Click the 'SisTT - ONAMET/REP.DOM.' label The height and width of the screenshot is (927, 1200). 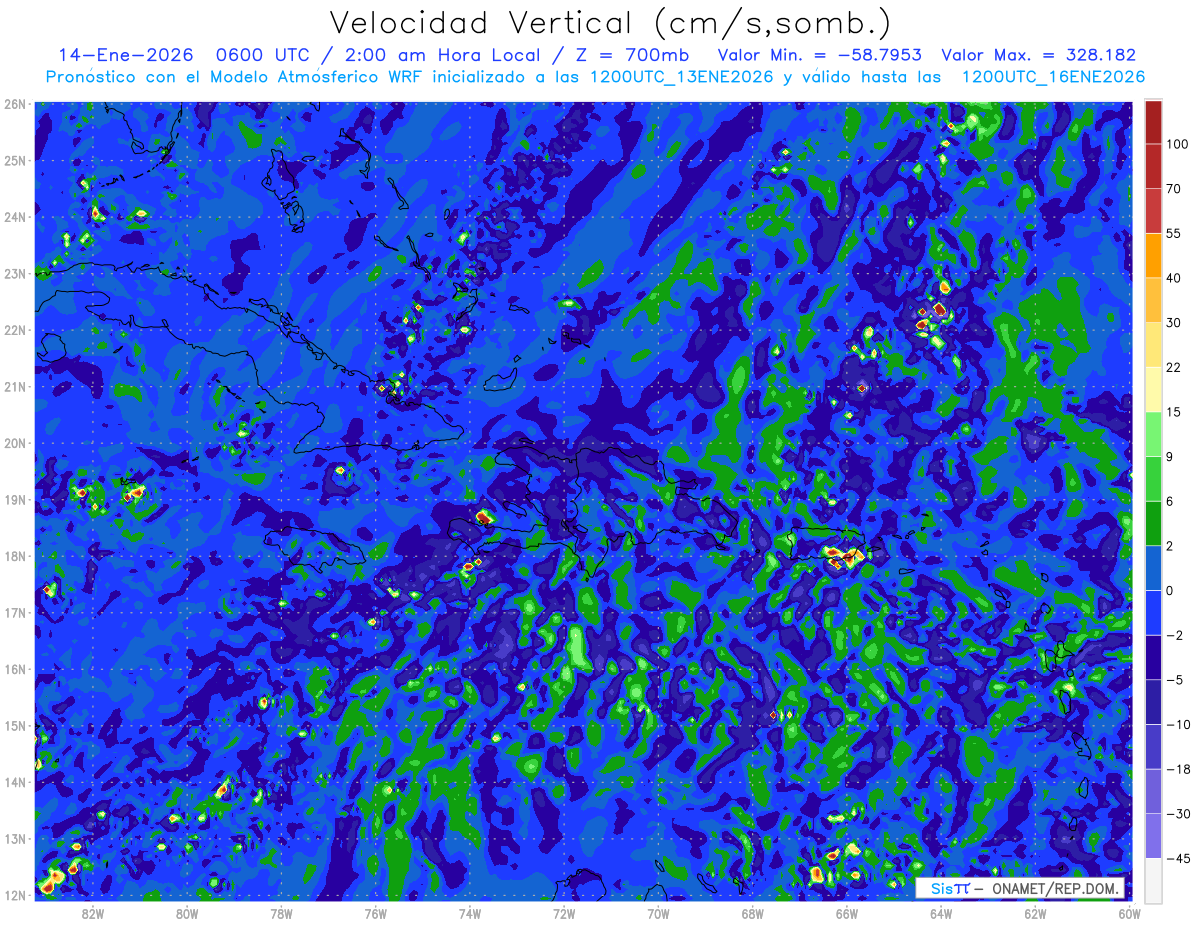pos(1020,888)
